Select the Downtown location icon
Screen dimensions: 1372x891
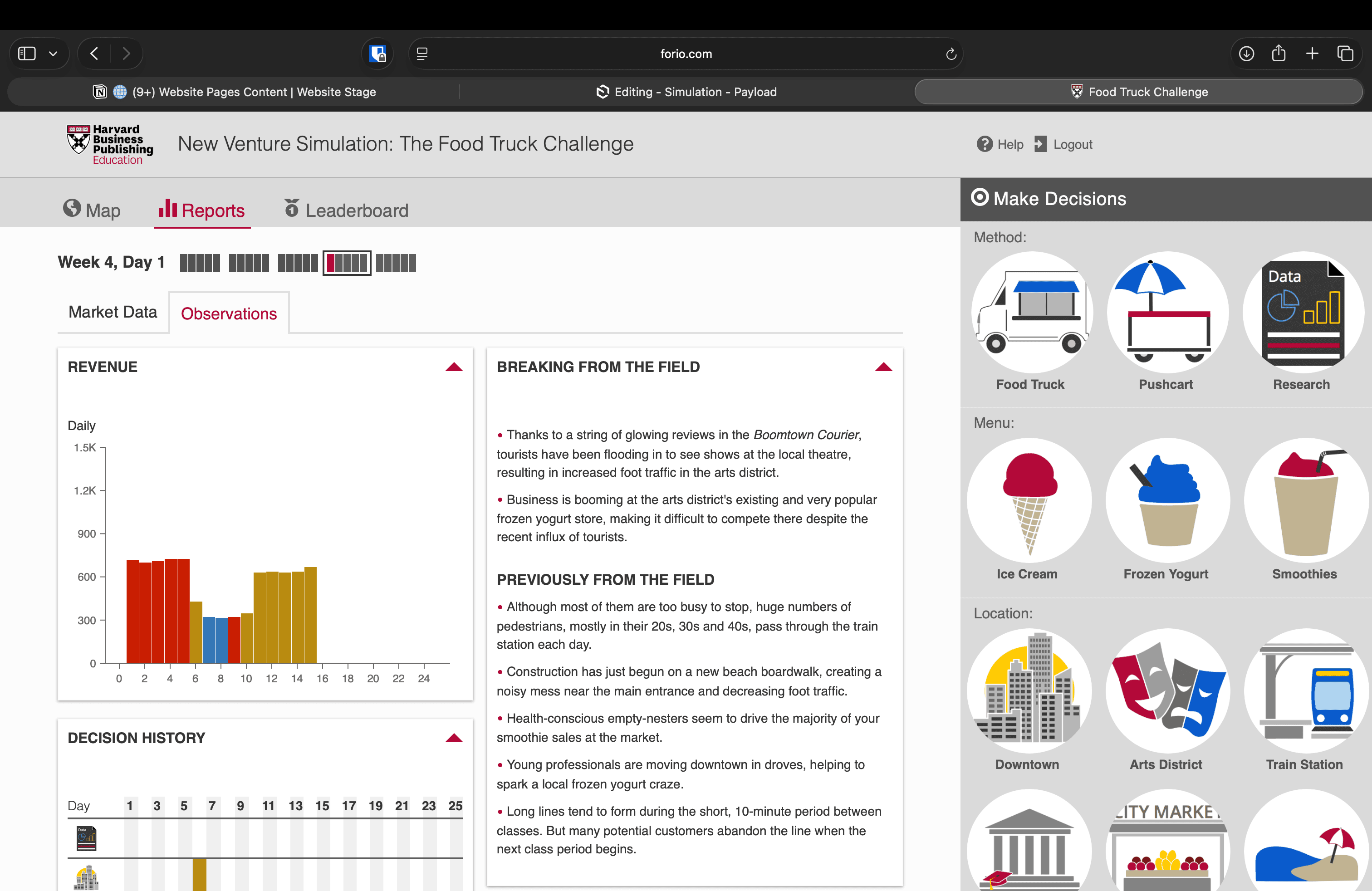[1029, 690]
